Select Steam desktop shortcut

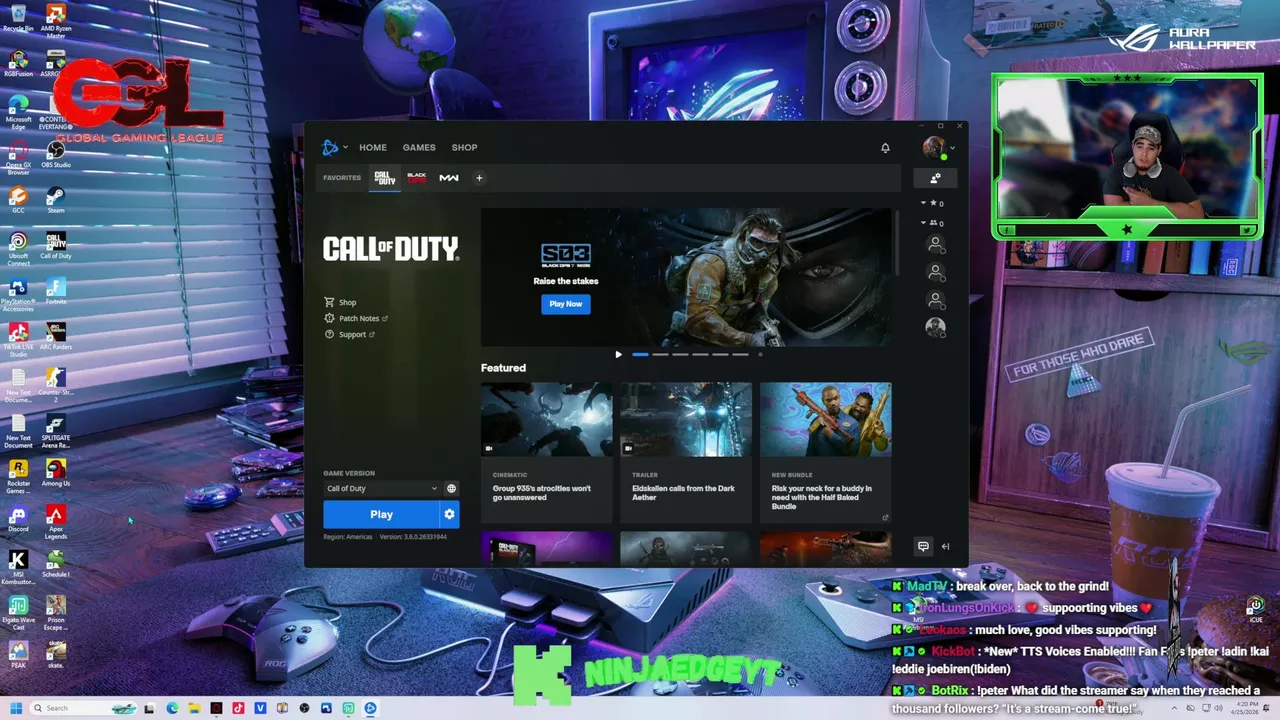56,201
